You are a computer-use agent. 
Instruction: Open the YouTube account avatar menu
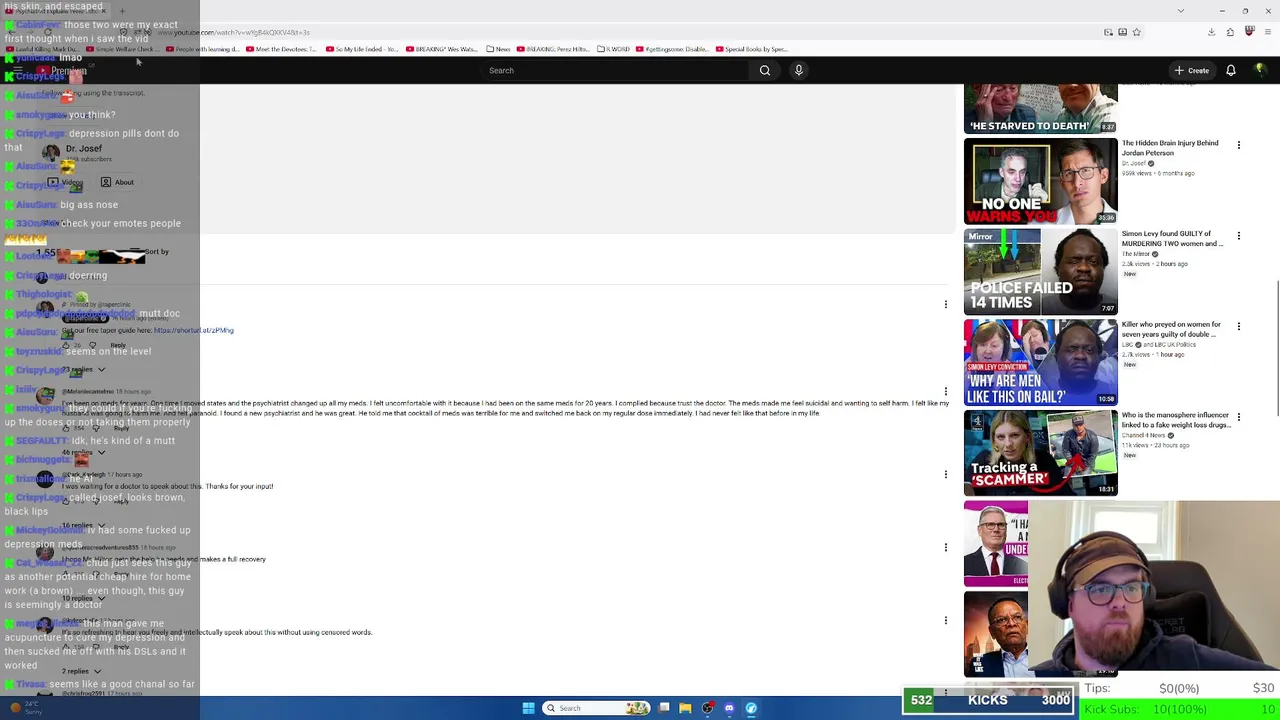pos(1260,70)
